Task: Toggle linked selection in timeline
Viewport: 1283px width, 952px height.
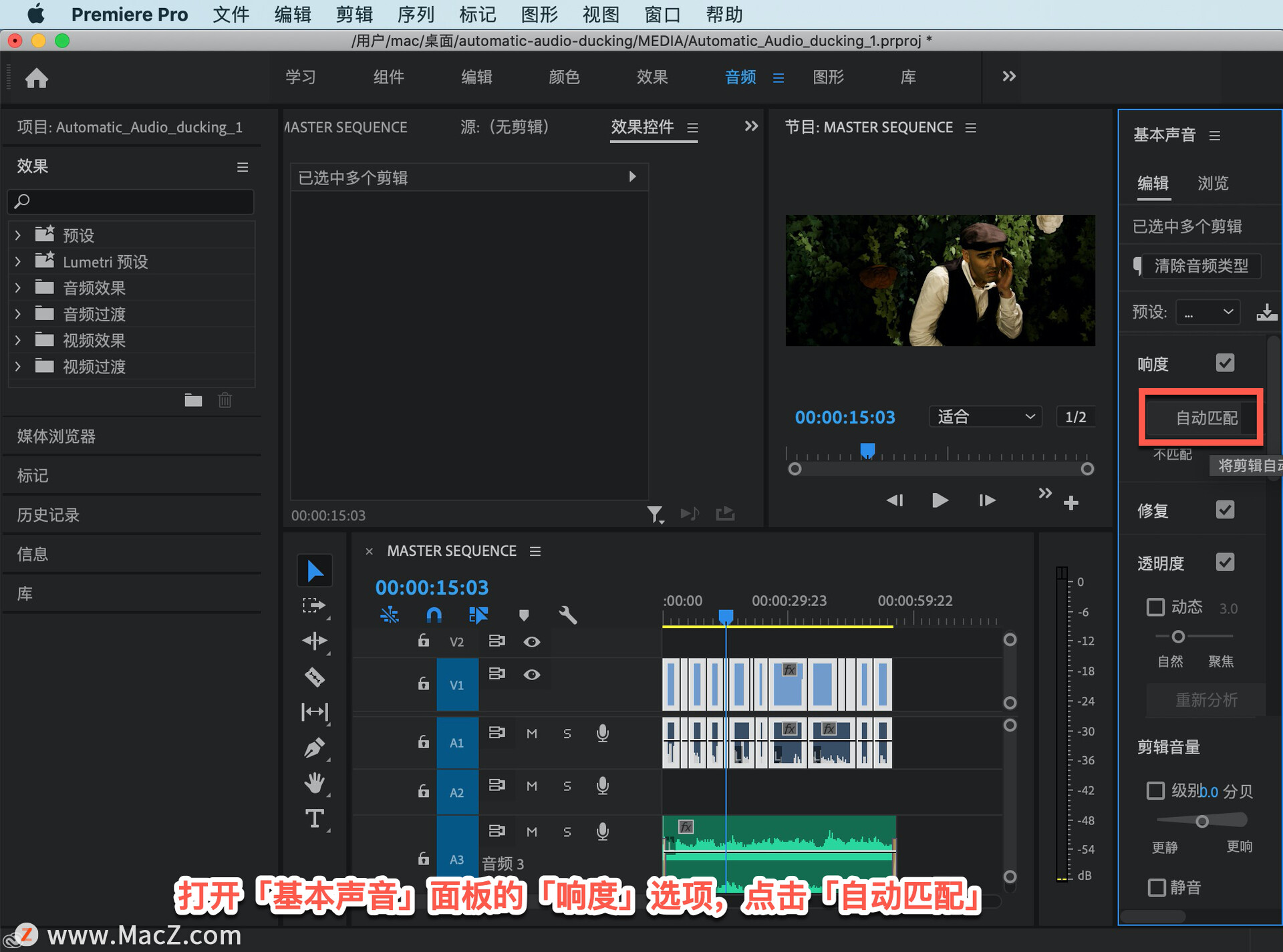Action: 478,615
